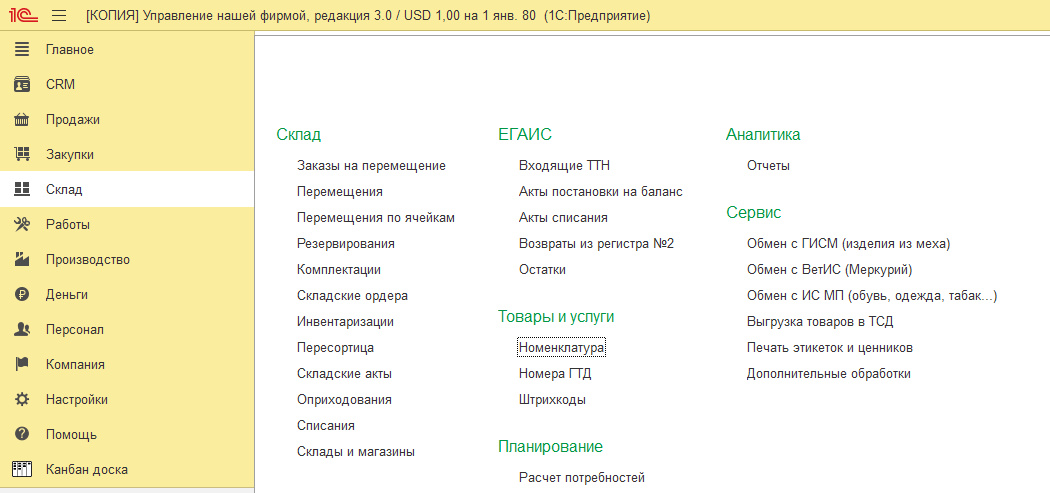Image resolution: width=1050 pixels, height=493 pixels.
Task: Open Склады и магазины
Action: point(356,451)
